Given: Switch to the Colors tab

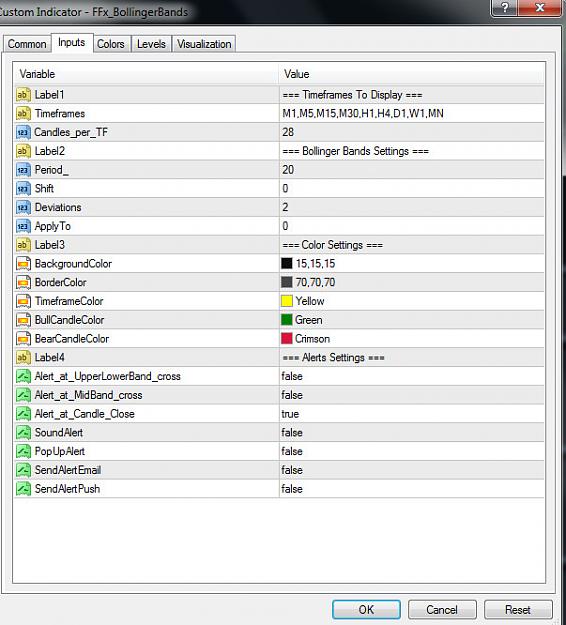Looking at the screenshot, I should 111,44.
